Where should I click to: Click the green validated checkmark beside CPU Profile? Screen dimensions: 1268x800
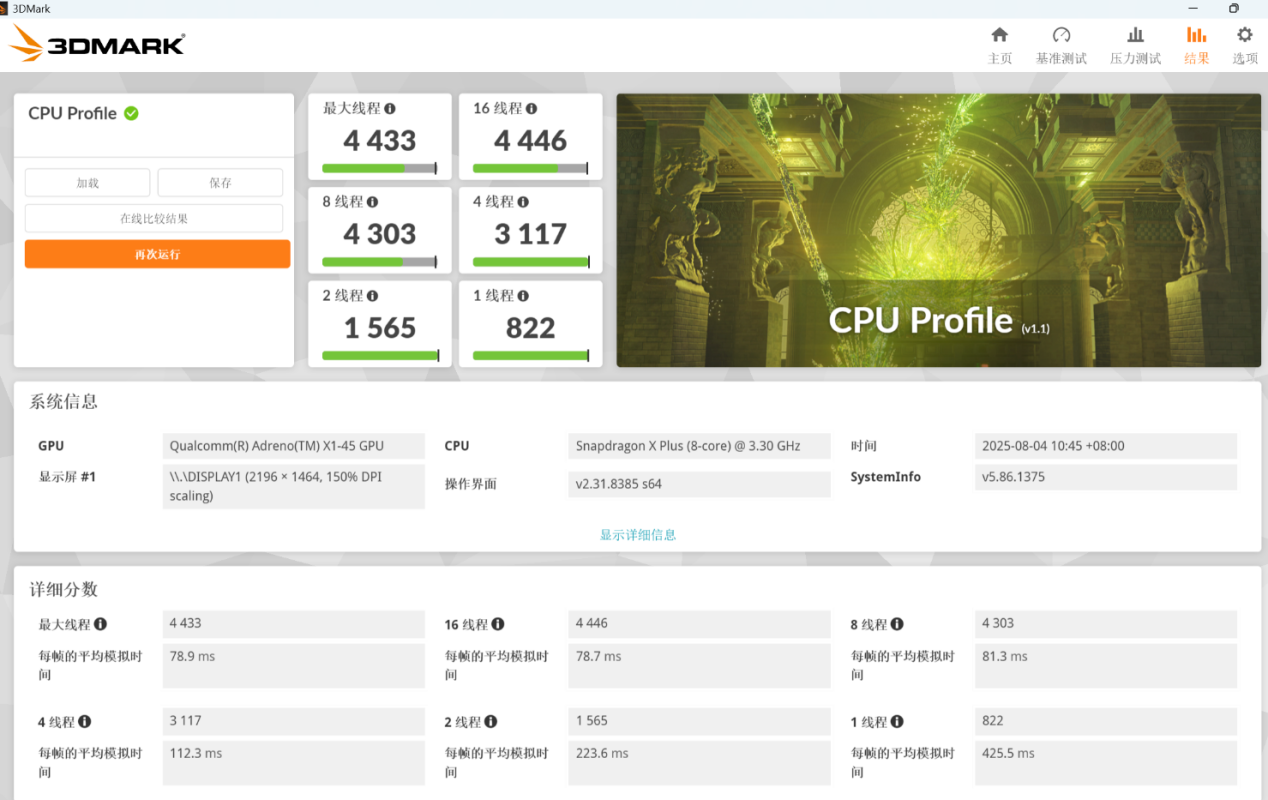(131, 113)
